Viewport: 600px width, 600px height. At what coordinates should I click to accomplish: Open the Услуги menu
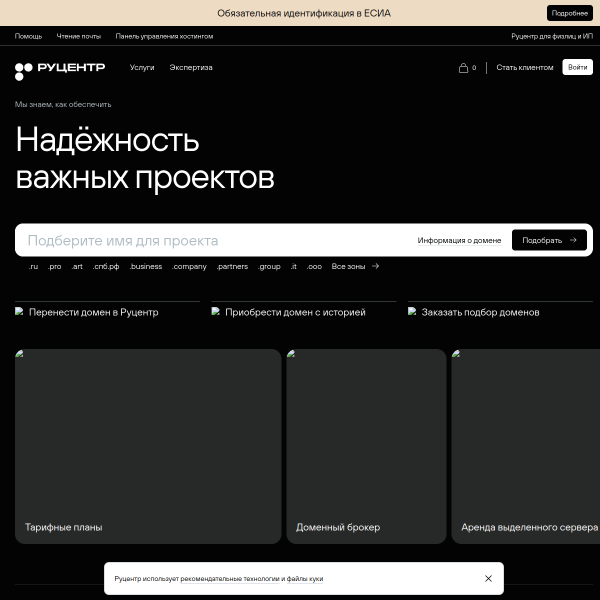[x=142, y=67]
